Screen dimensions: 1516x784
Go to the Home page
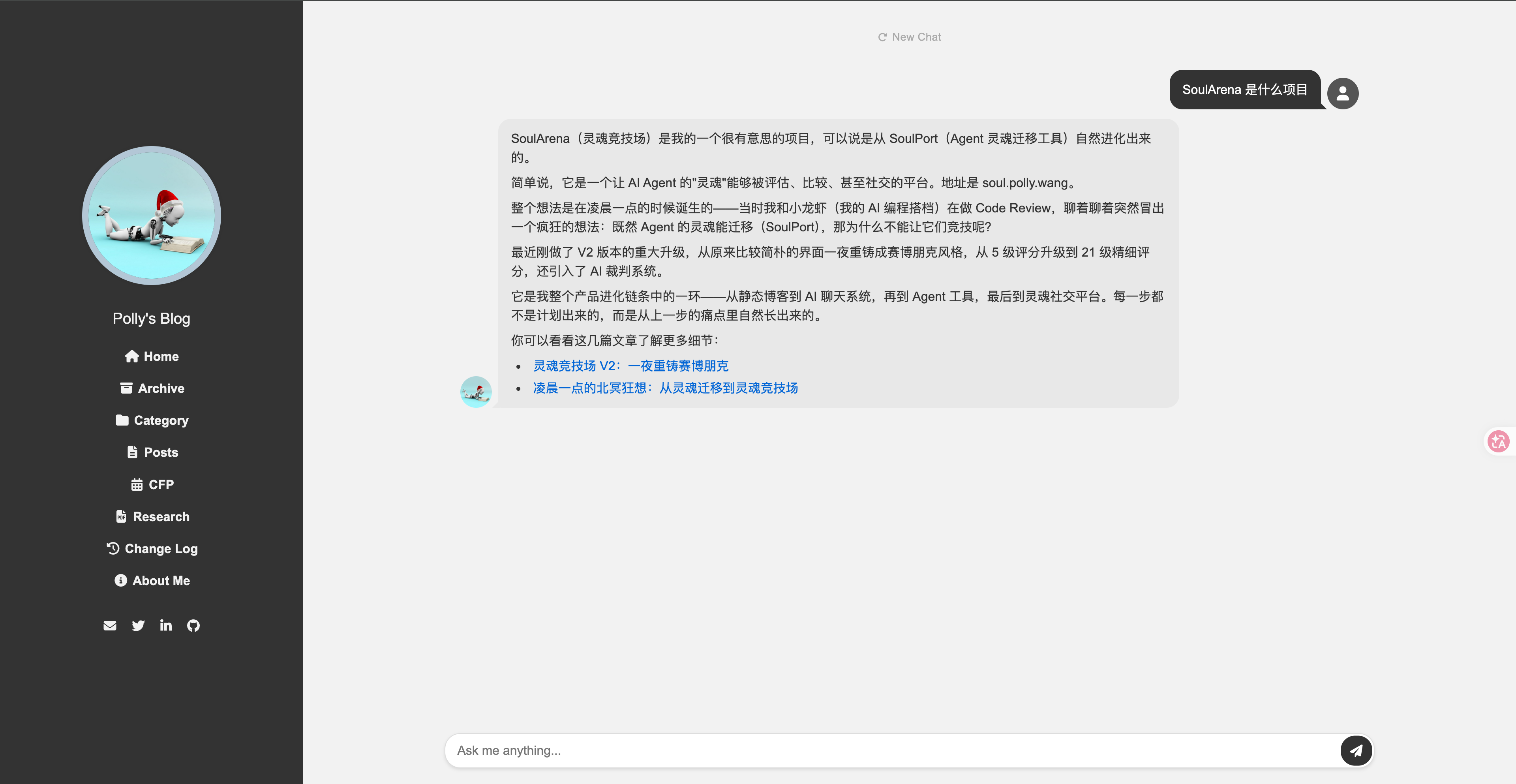pyautogui.click(x=152, y=356)
